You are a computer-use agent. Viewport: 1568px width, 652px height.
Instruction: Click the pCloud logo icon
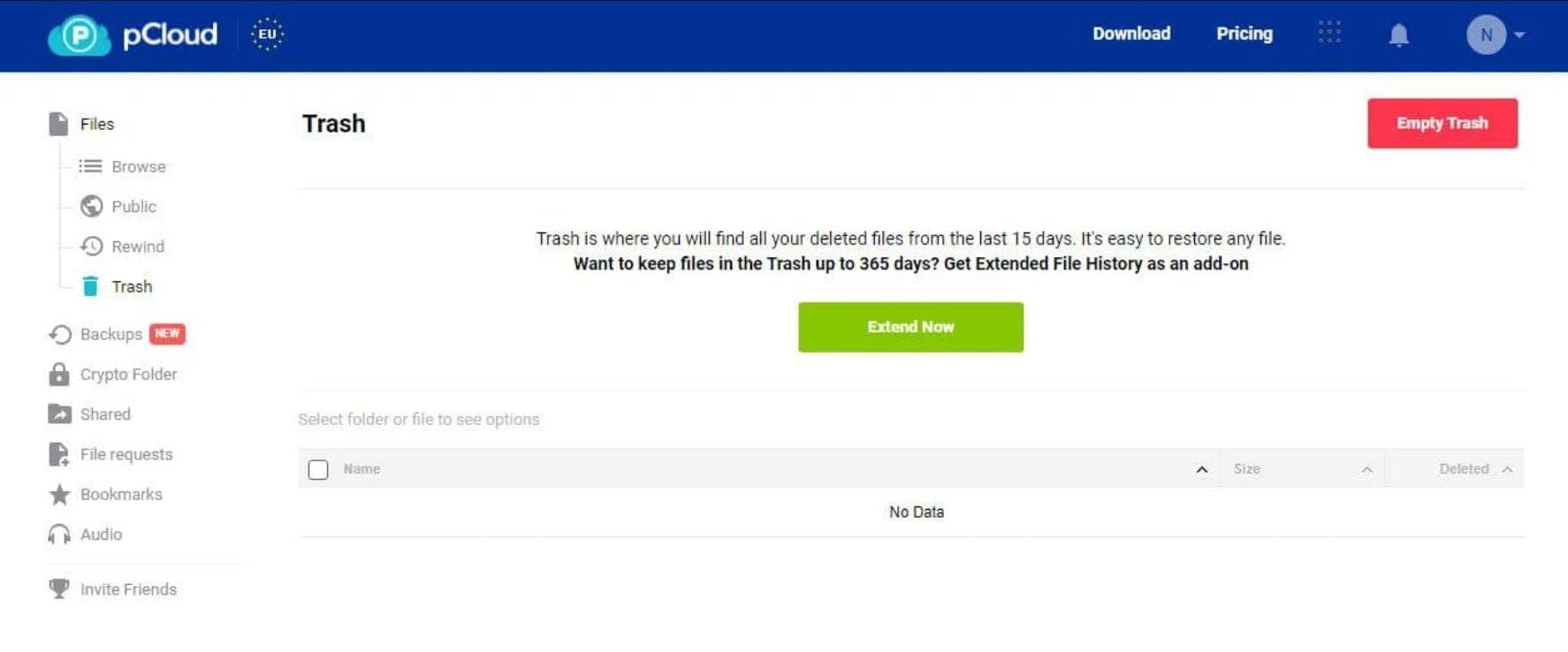click(x=80, y=35)
